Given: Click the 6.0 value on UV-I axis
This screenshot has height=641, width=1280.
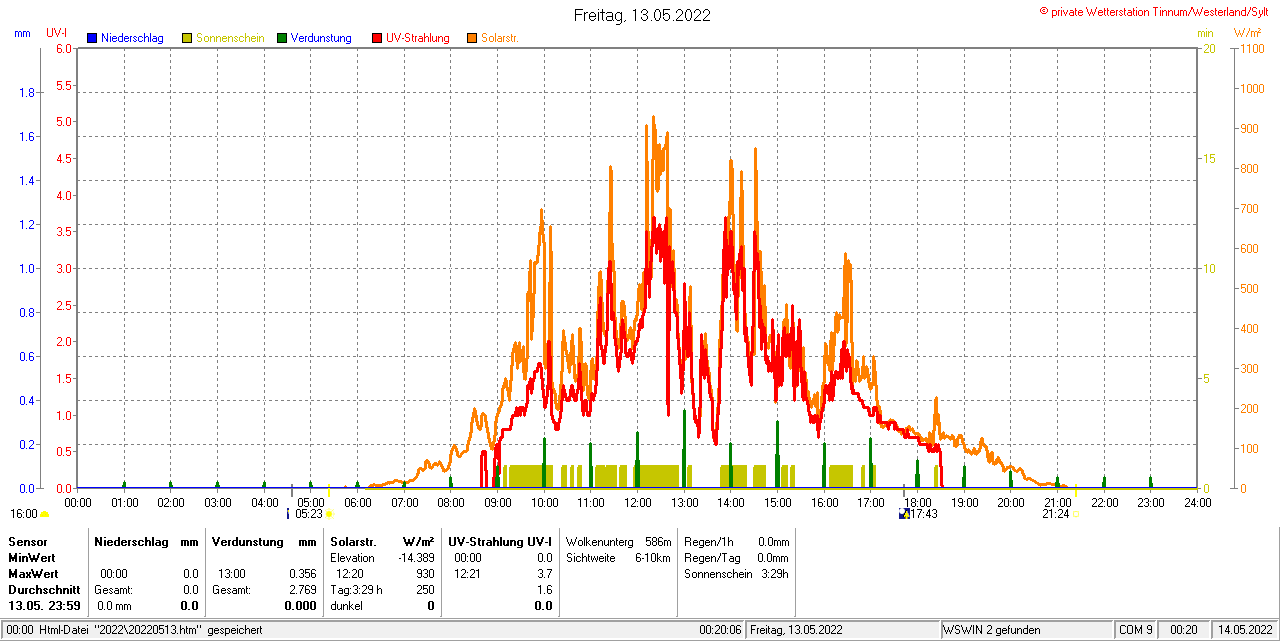Looking at the screenshot, I should pos(64,48).
